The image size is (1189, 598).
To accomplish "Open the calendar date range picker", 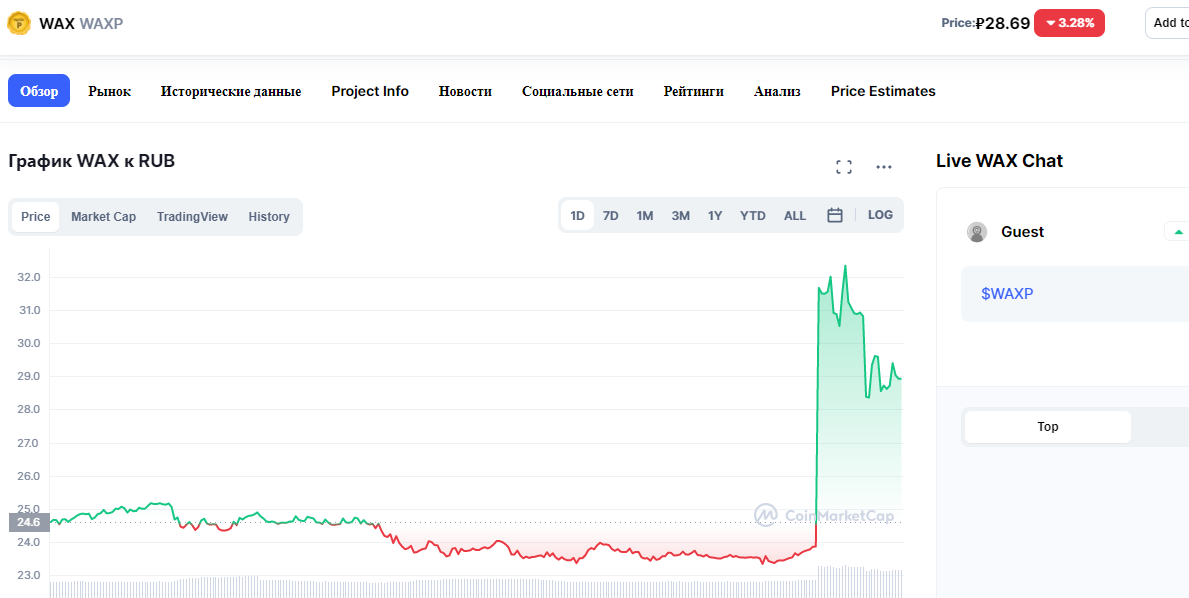I will (x=835, y=215).
